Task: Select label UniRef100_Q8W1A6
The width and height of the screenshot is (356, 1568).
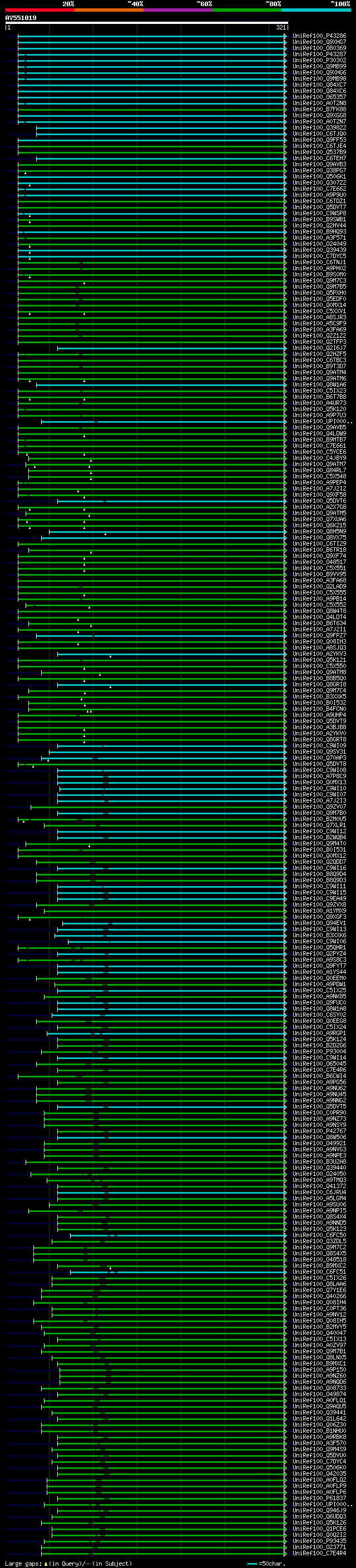Action: (319, 385)
